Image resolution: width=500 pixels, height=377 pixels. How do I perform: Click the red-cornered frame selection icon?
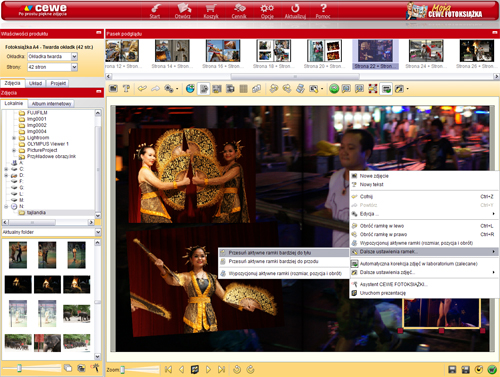373,89
